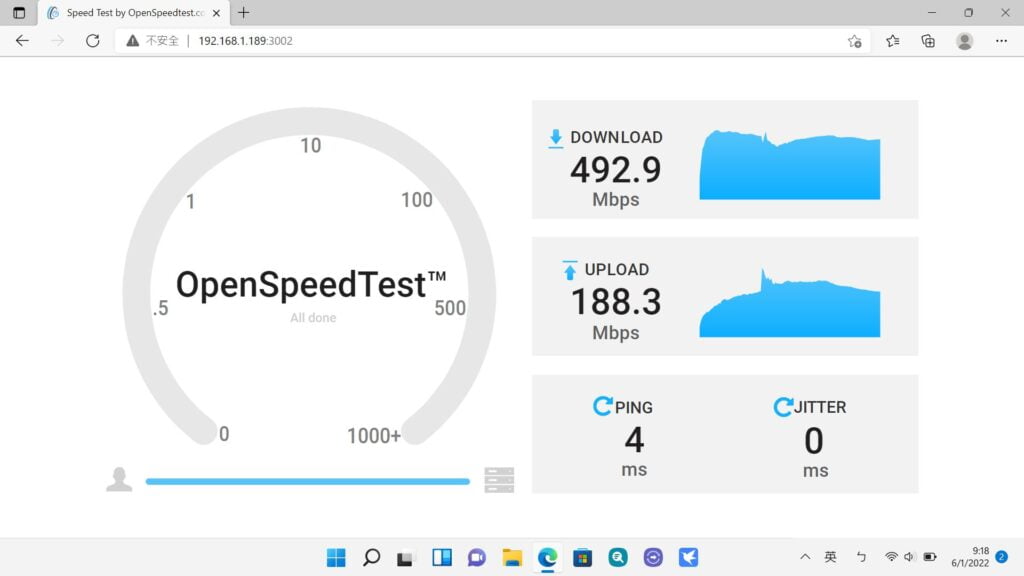Click the blue progress bar between client and server
The image size is (1024, 576).
pos(308,481)
